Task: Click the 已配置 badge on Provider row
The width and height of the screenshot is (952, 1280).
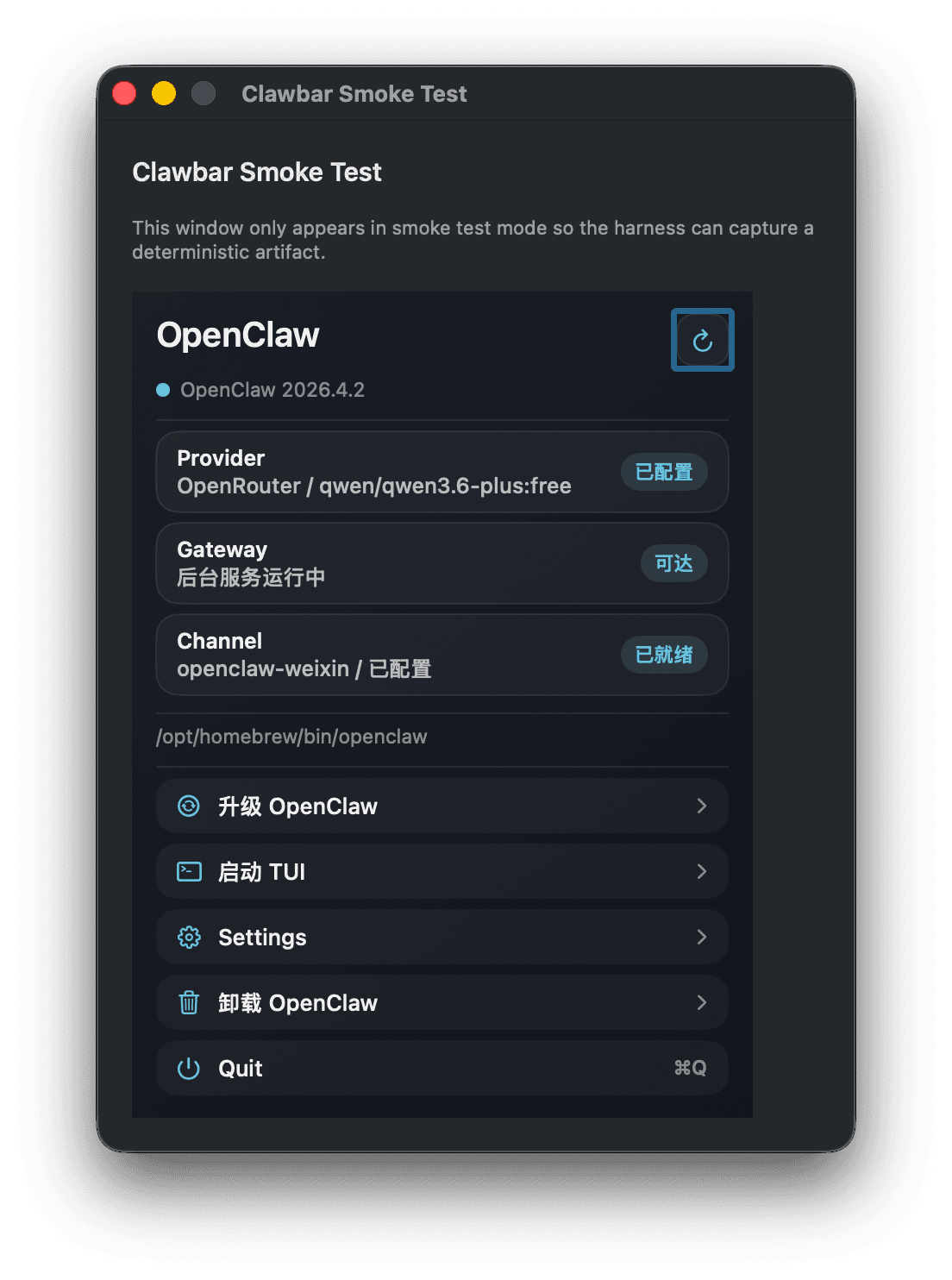Action: click(664, 472)
